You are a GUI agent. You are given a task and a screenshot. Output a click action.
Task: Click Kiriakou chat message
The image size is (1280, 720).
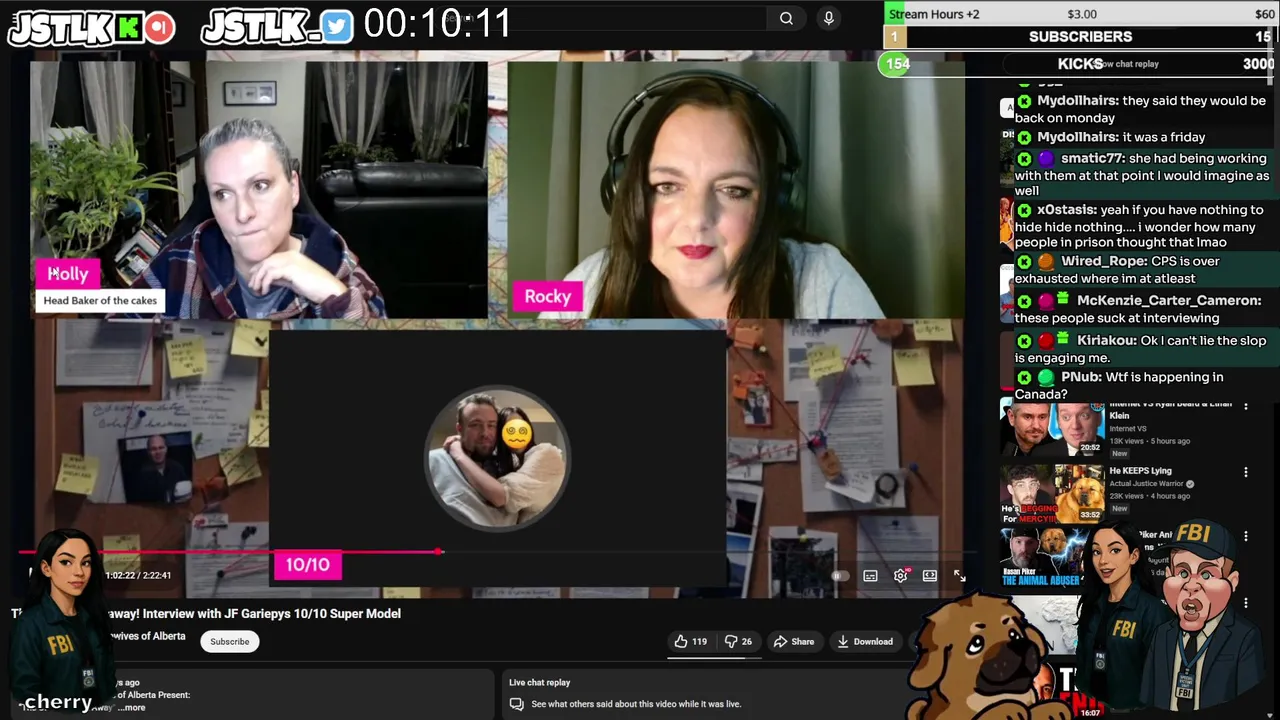(x=1140, y=349)
